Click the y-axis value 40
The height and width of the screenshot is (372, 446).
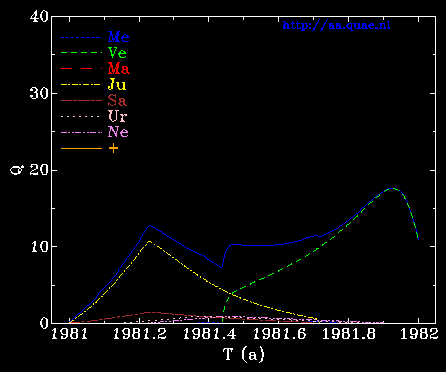point(39,17)
